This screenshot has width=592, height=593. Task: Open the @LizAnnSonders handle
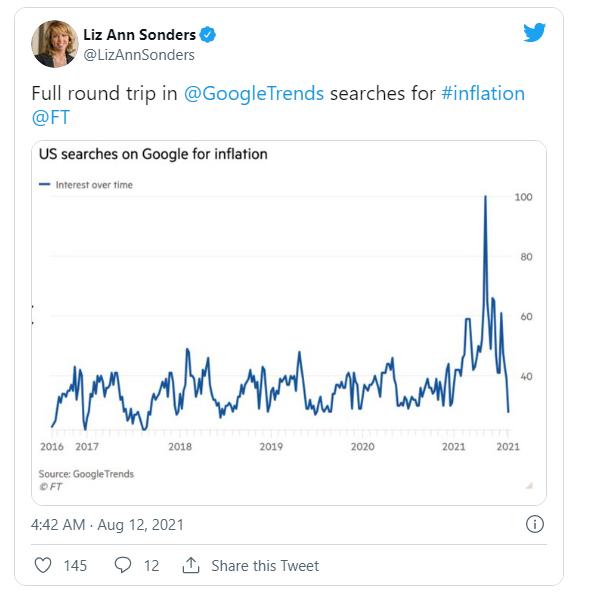pyautogui.click(x=139, y=55)
